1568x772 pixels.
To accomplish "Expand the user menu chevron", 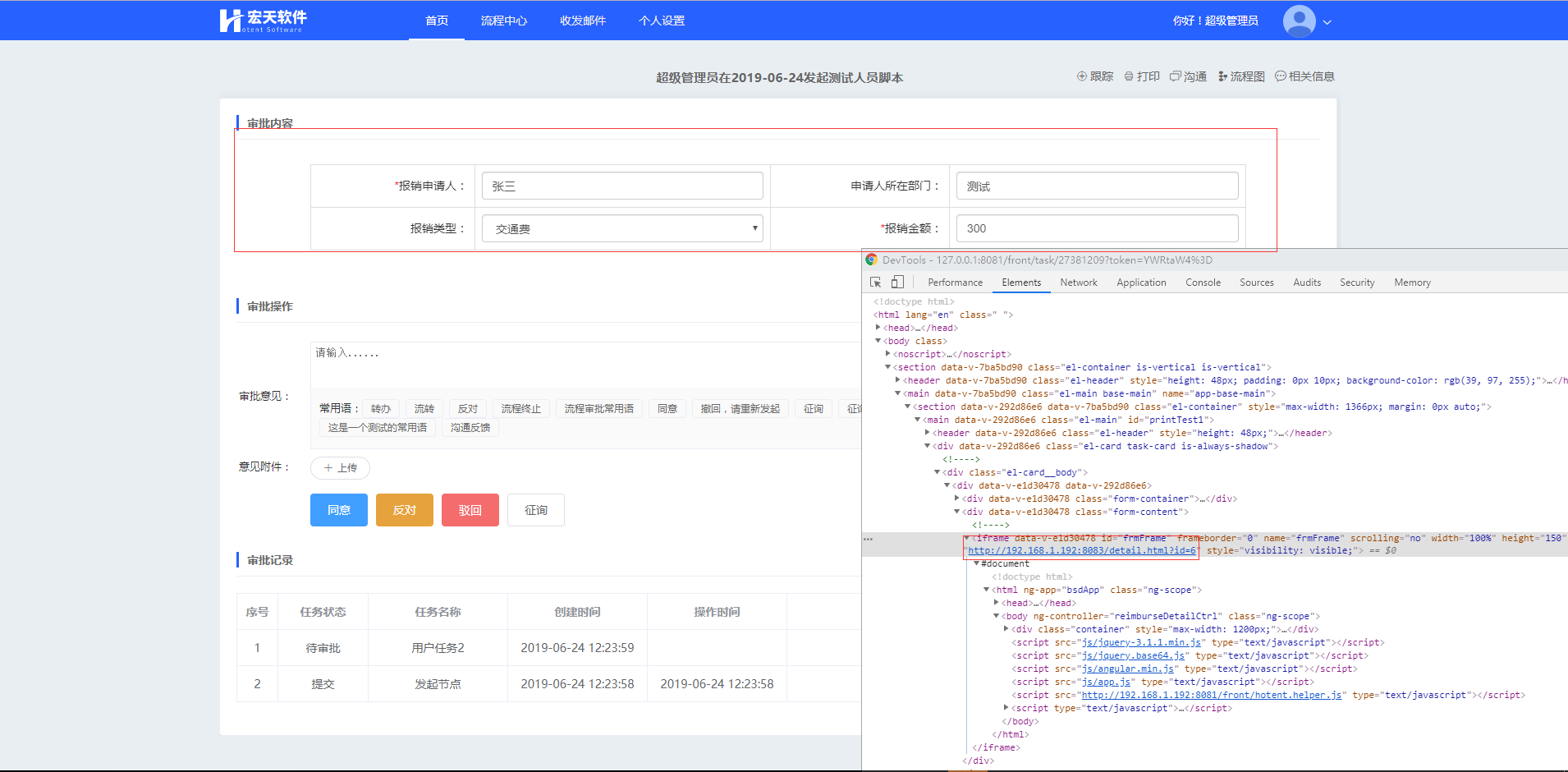I will pos(1327,22).
